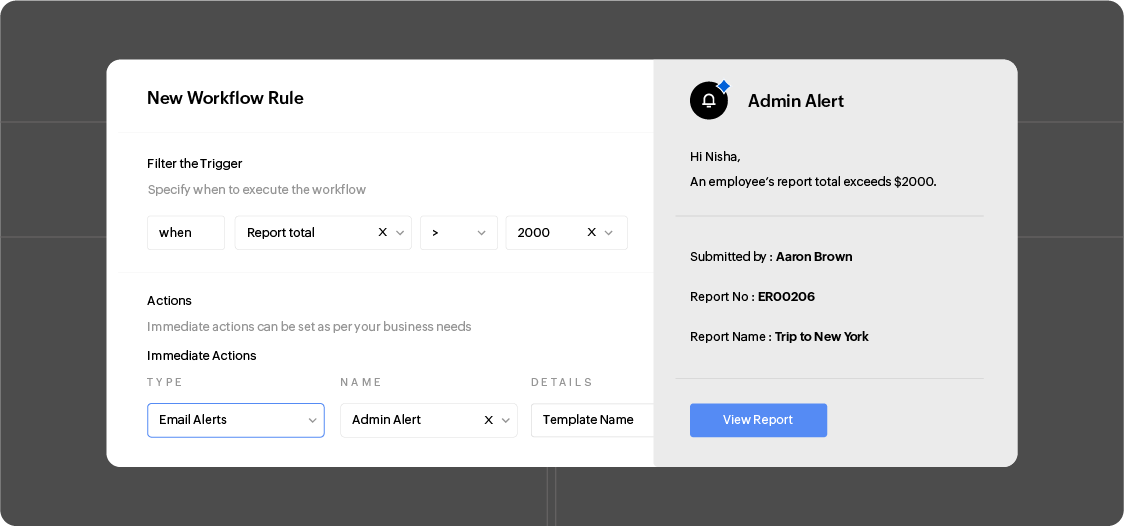Click the 'when' condition field
Image resolution: width=1124 pixels, height=526 pixels.
(186, 233)
